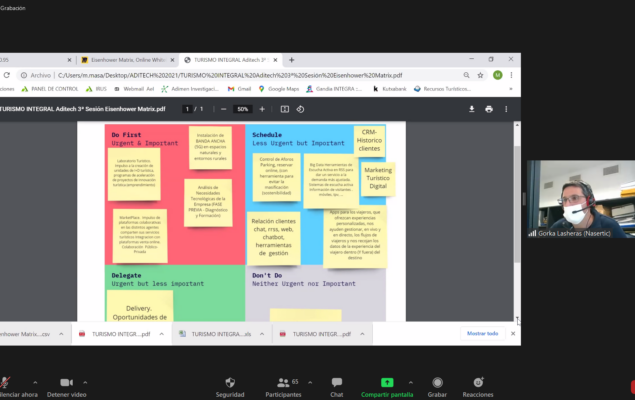Stop camera with Detener video
This screenshot has width=635, height=400.
coord(66,383)
